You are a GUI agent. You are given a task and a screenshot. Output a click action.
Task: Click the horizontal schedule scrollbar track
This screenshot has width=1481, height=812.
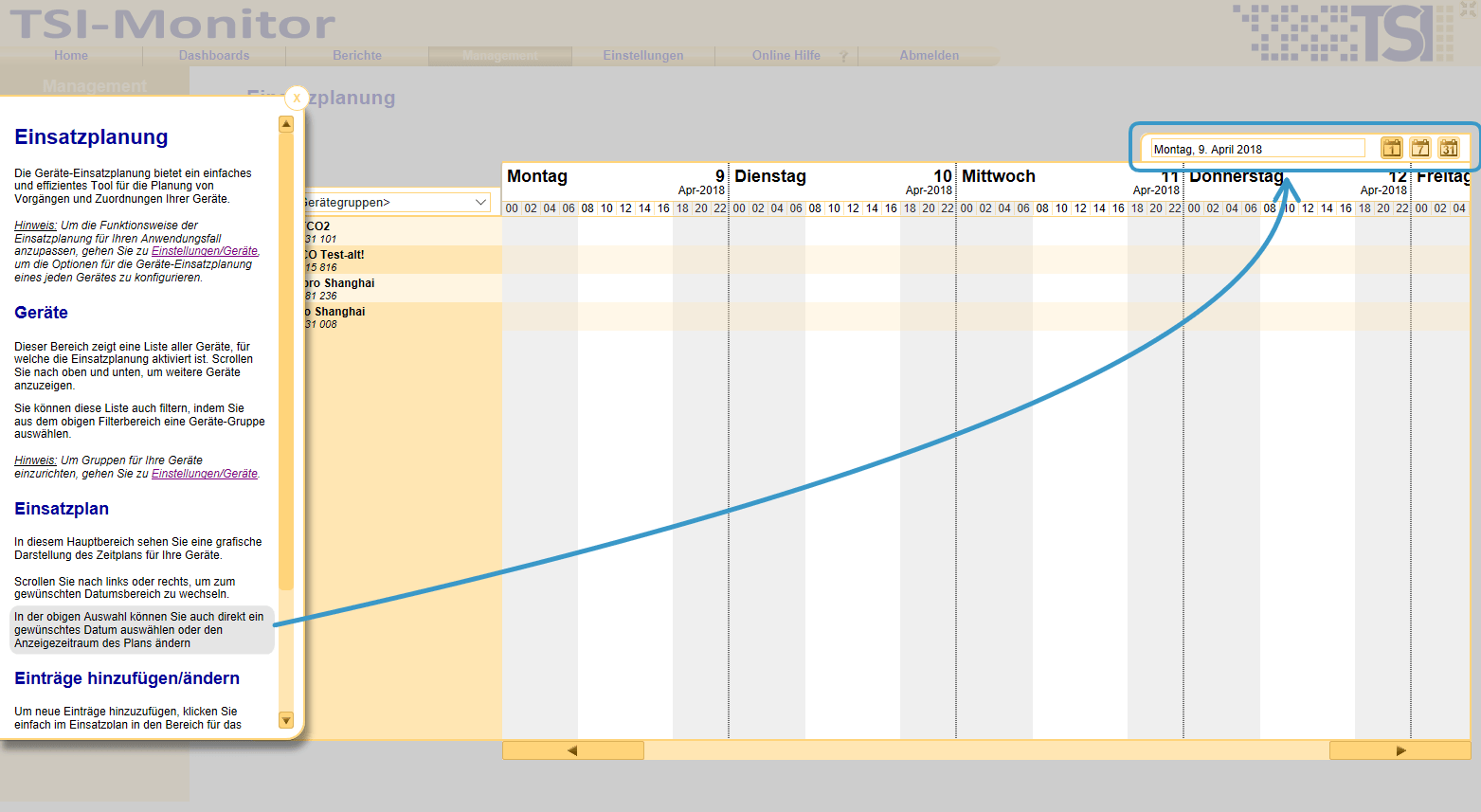[x=985, y=750]
